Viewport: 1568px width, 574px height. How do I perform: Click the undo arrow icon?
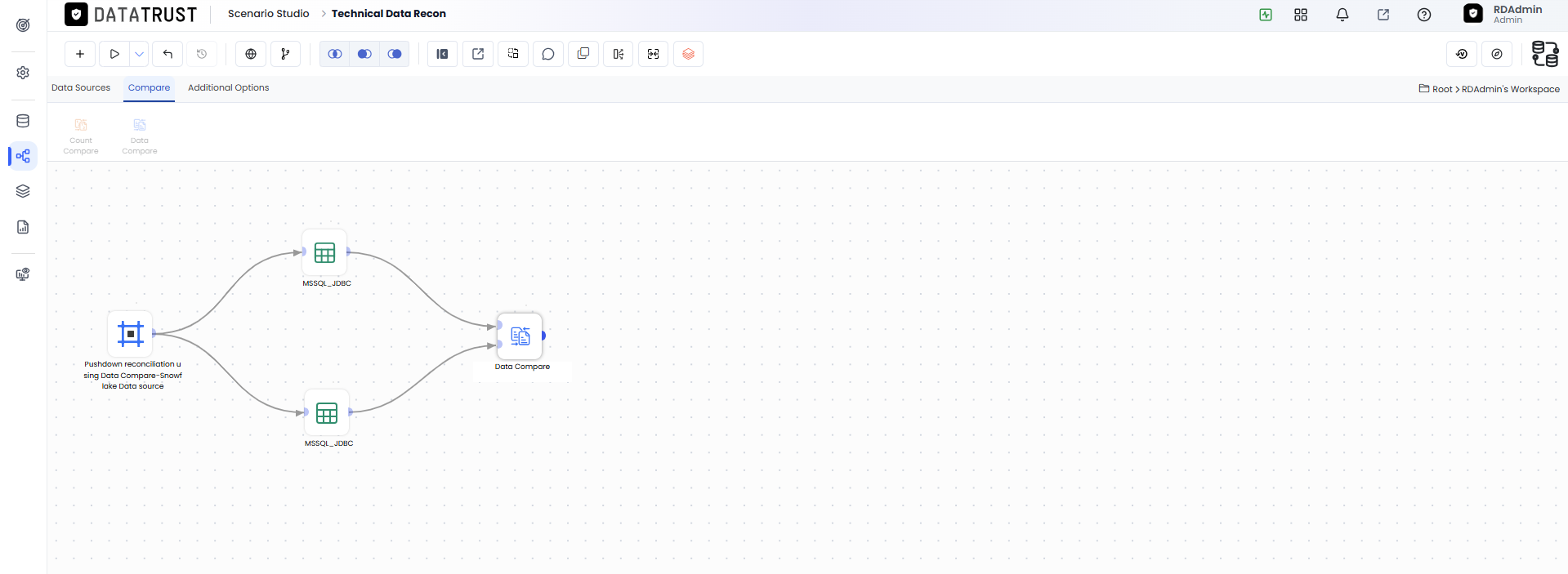click(x=168, y=54)
